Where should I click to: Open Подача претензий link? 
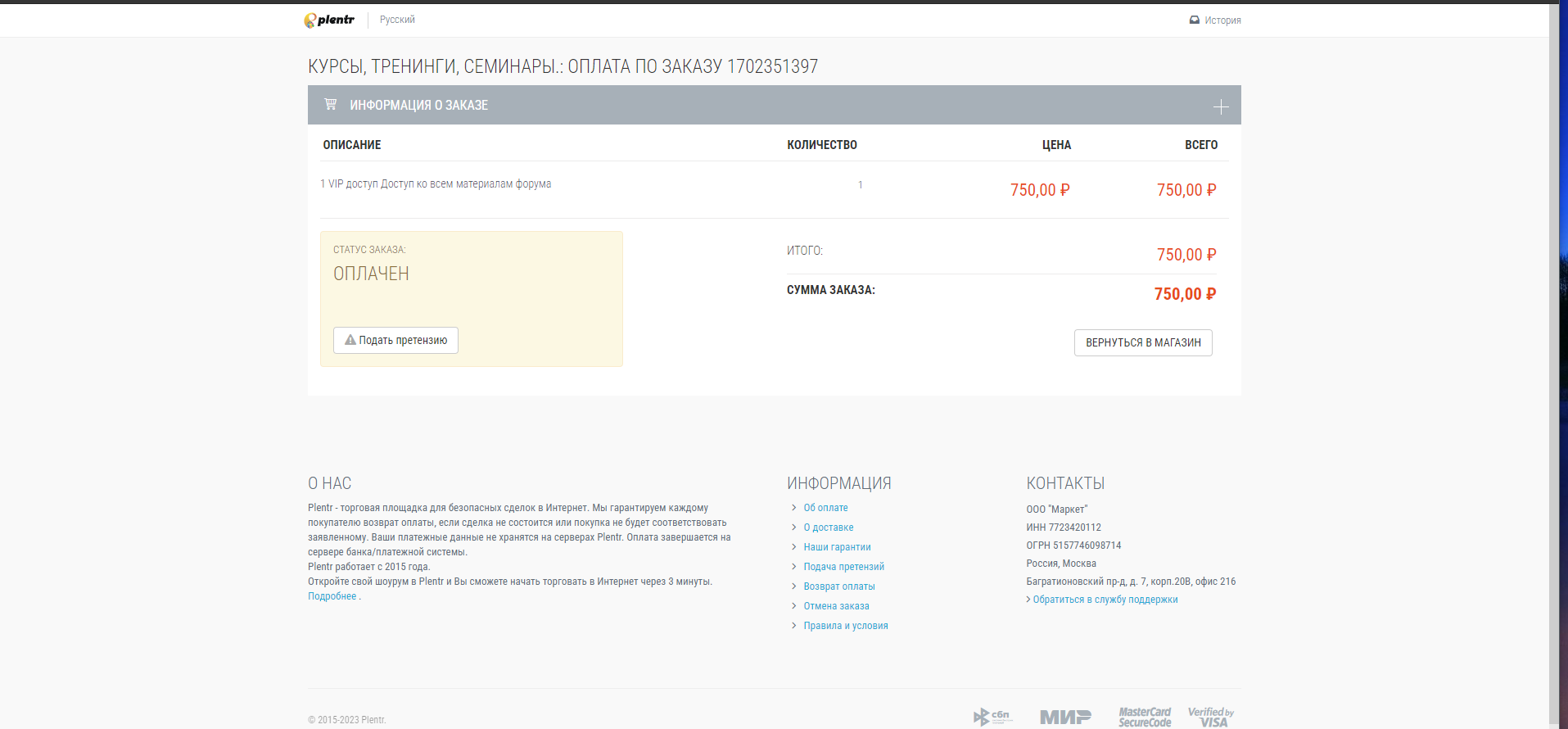click(843, 567)
